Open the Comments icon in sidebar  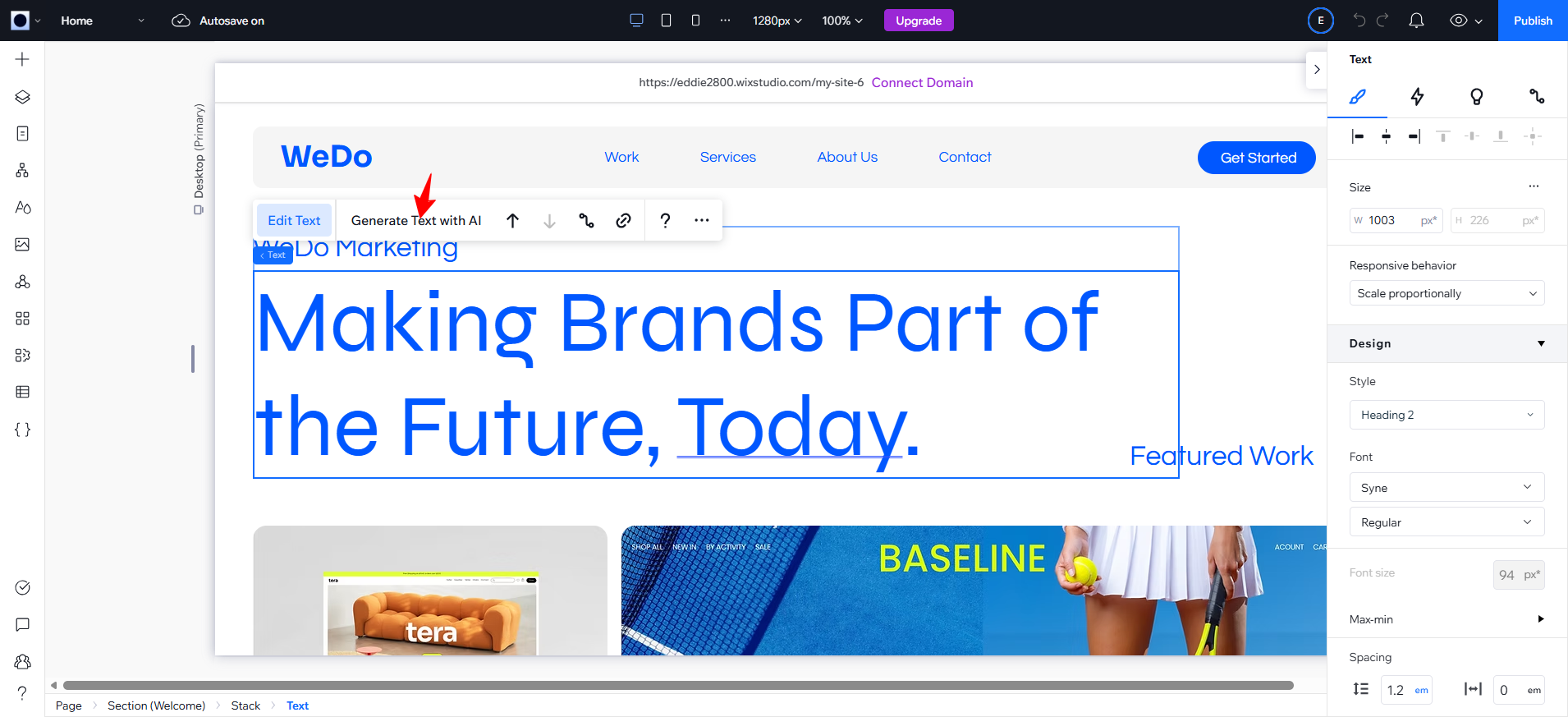click(22, 624)
